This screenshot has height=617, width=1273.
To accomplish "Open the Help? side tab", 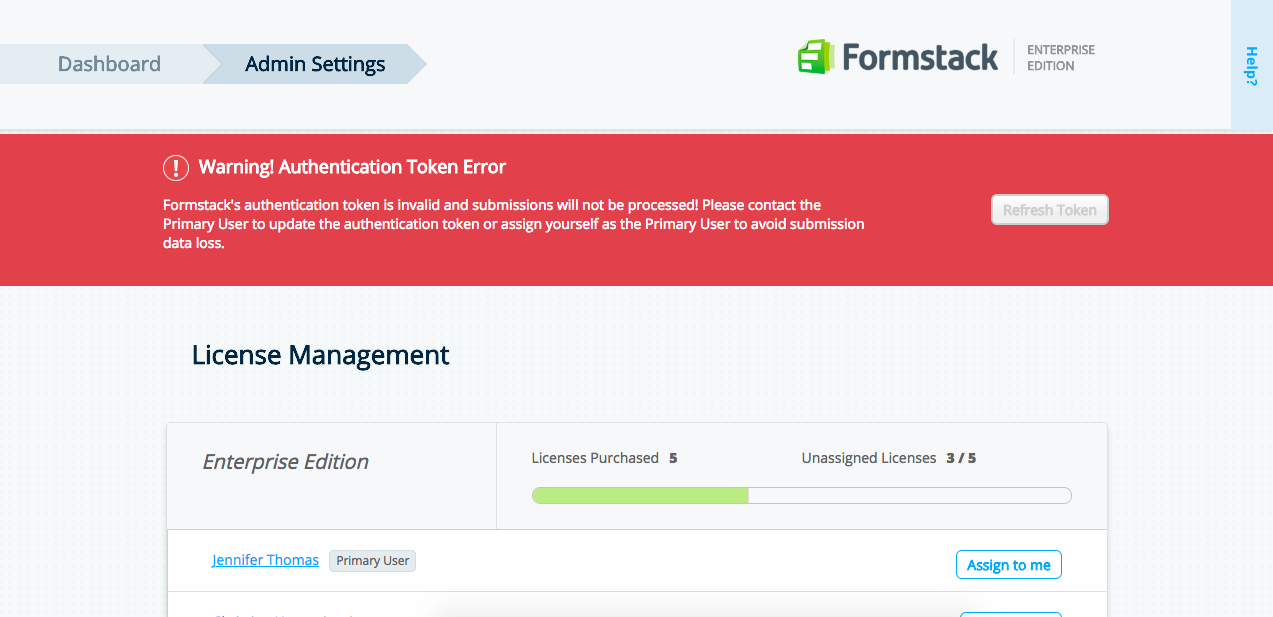I will (1251, 66).
